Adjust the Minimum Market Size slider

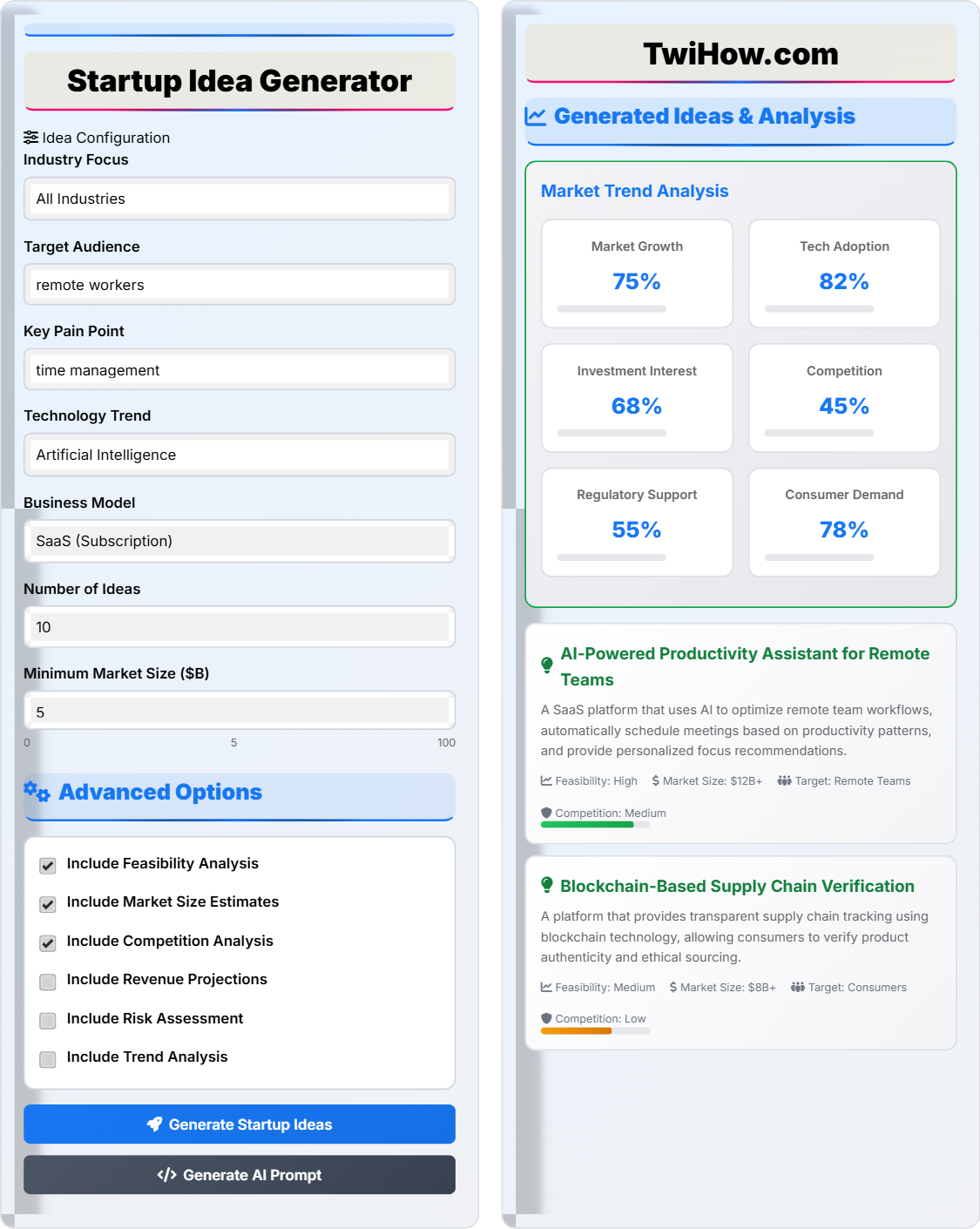pyautogui.click(x=240, y=712)
